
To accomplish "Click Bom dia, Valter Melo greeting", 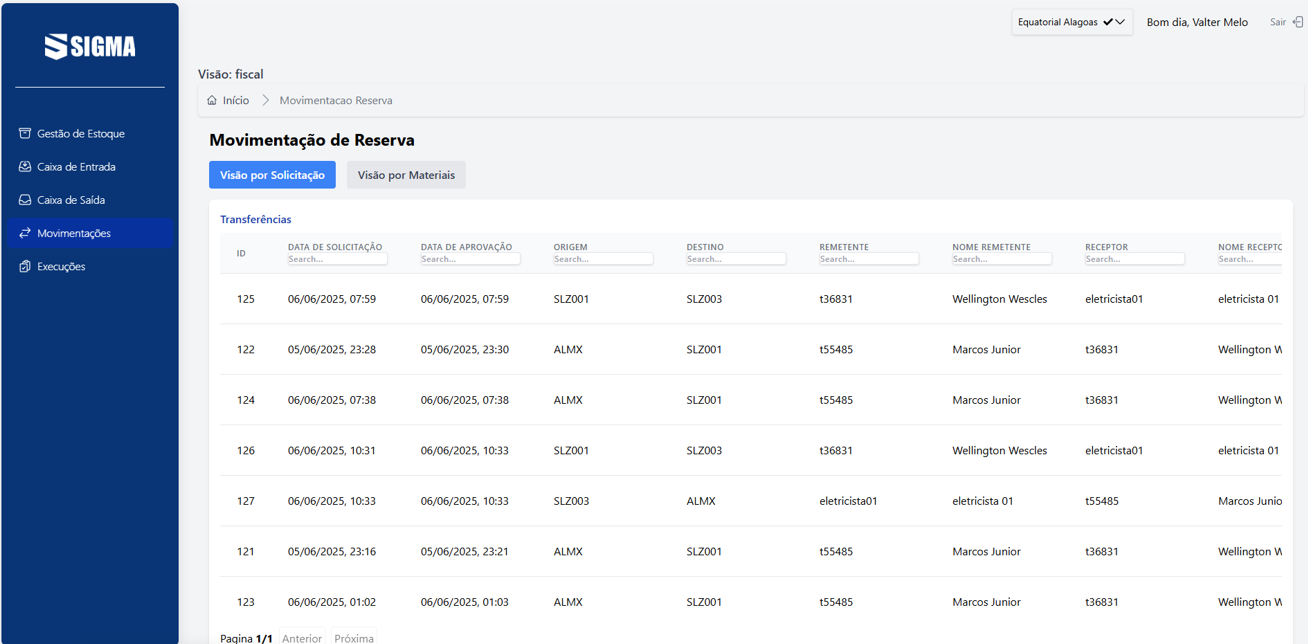I will 1197,22.
